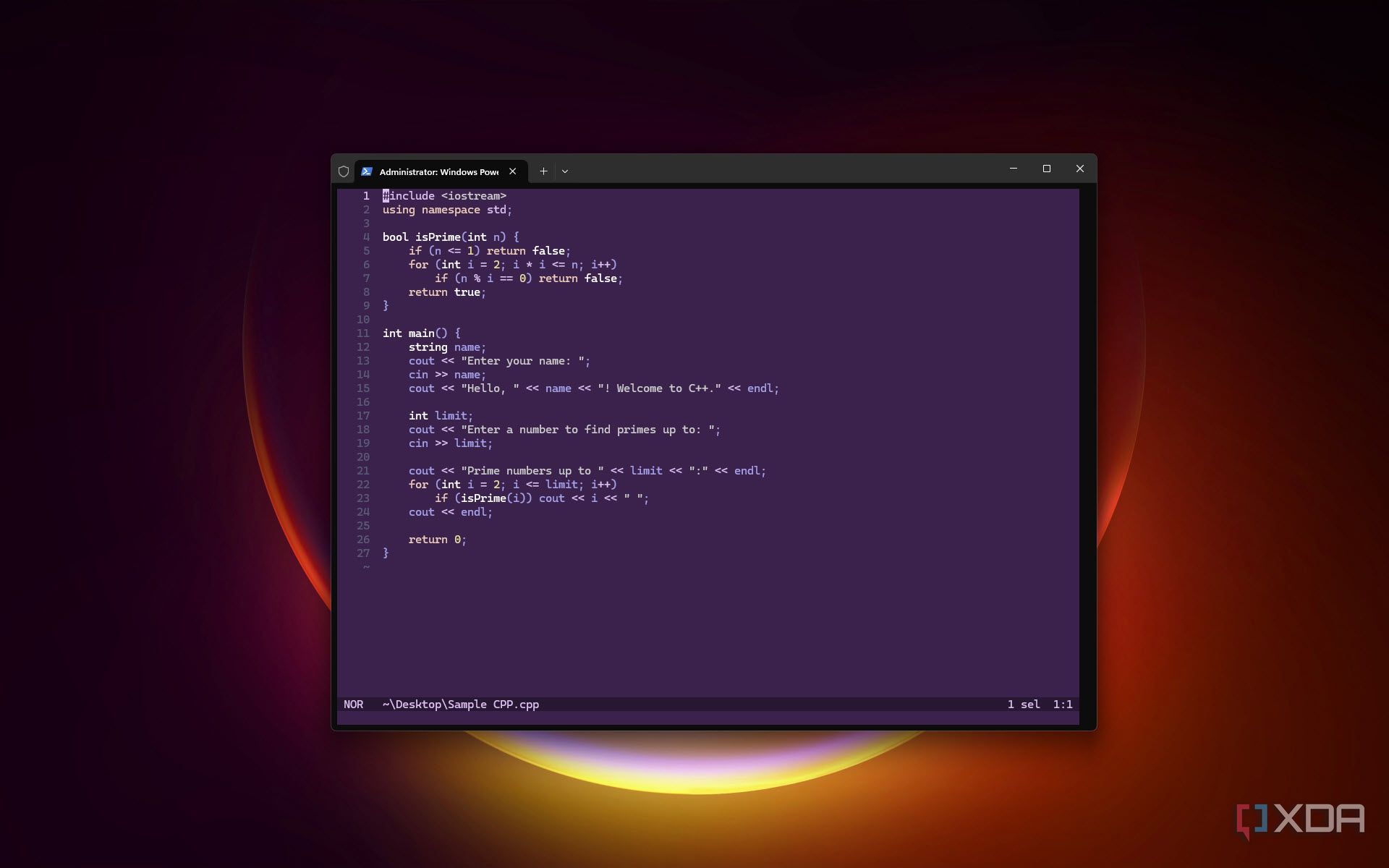Click the 'return 0;' line
Screen dimensions: 1389x868
point(438,540)
